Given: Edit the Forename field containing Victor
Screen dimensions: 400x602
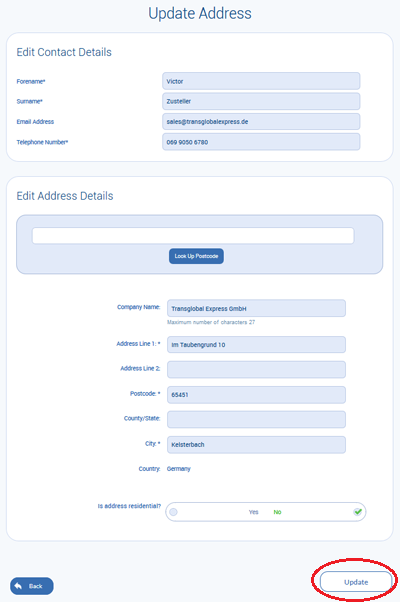Looking at the screenshot, I should pos(261,81).
